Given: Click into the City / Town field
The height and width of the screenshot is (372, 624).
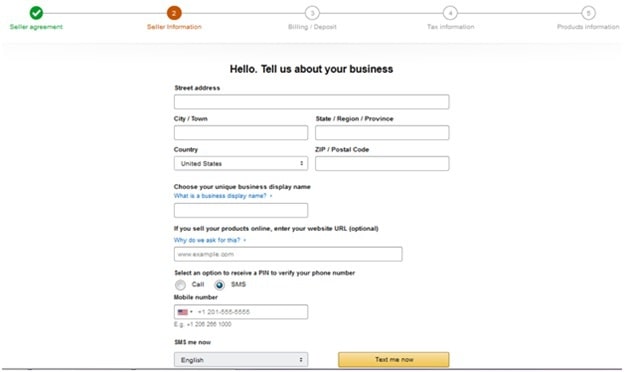Looking at the screenshot, I should 241,132.
